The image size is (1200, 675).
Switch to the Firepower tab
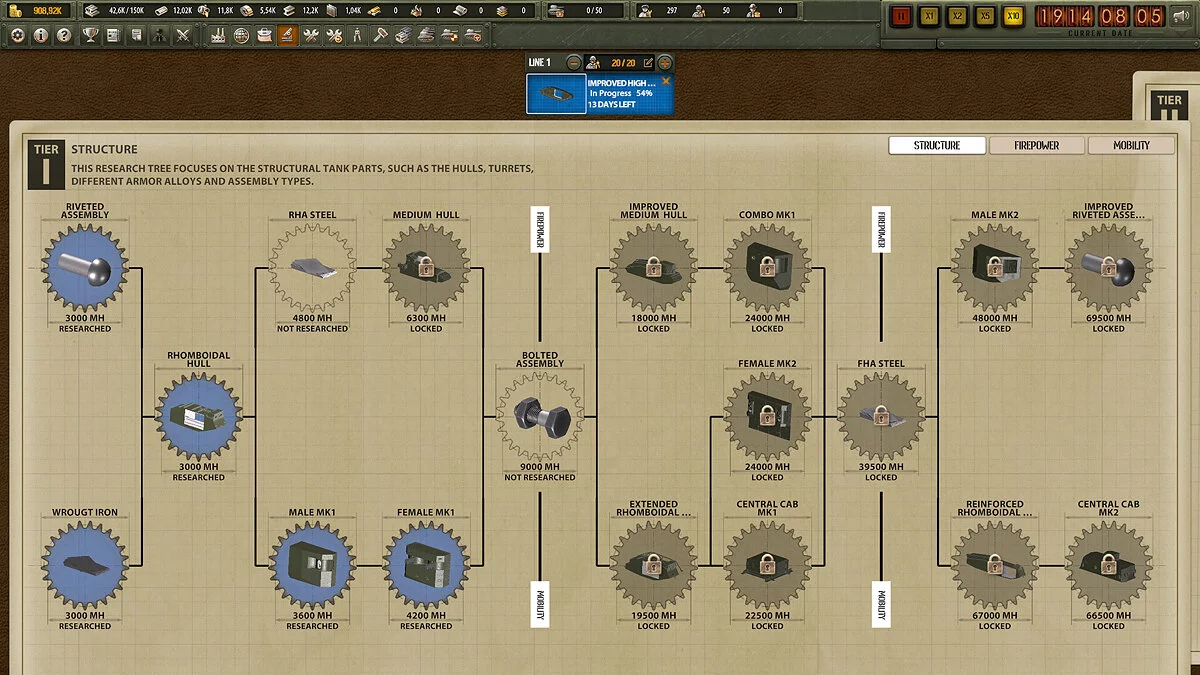pyautogui.click(x=1037, y=145)
